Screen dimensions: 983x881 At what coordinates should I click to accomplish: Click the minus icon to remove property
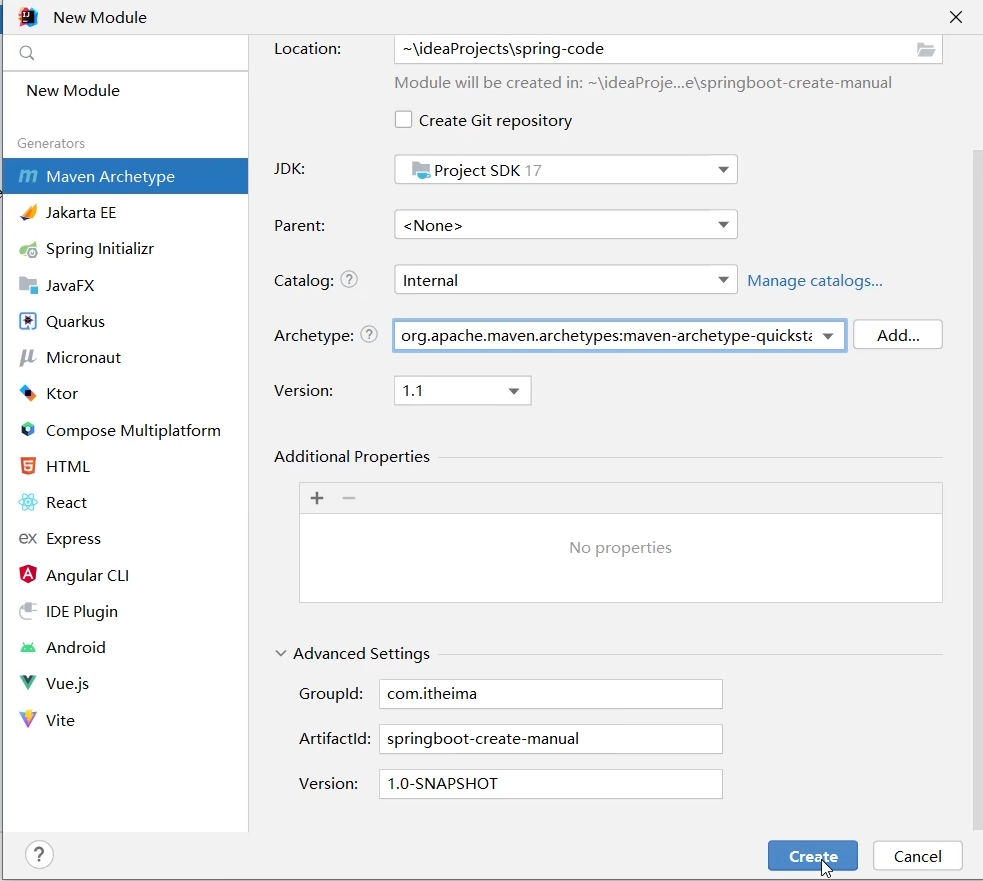pos(349,498)
